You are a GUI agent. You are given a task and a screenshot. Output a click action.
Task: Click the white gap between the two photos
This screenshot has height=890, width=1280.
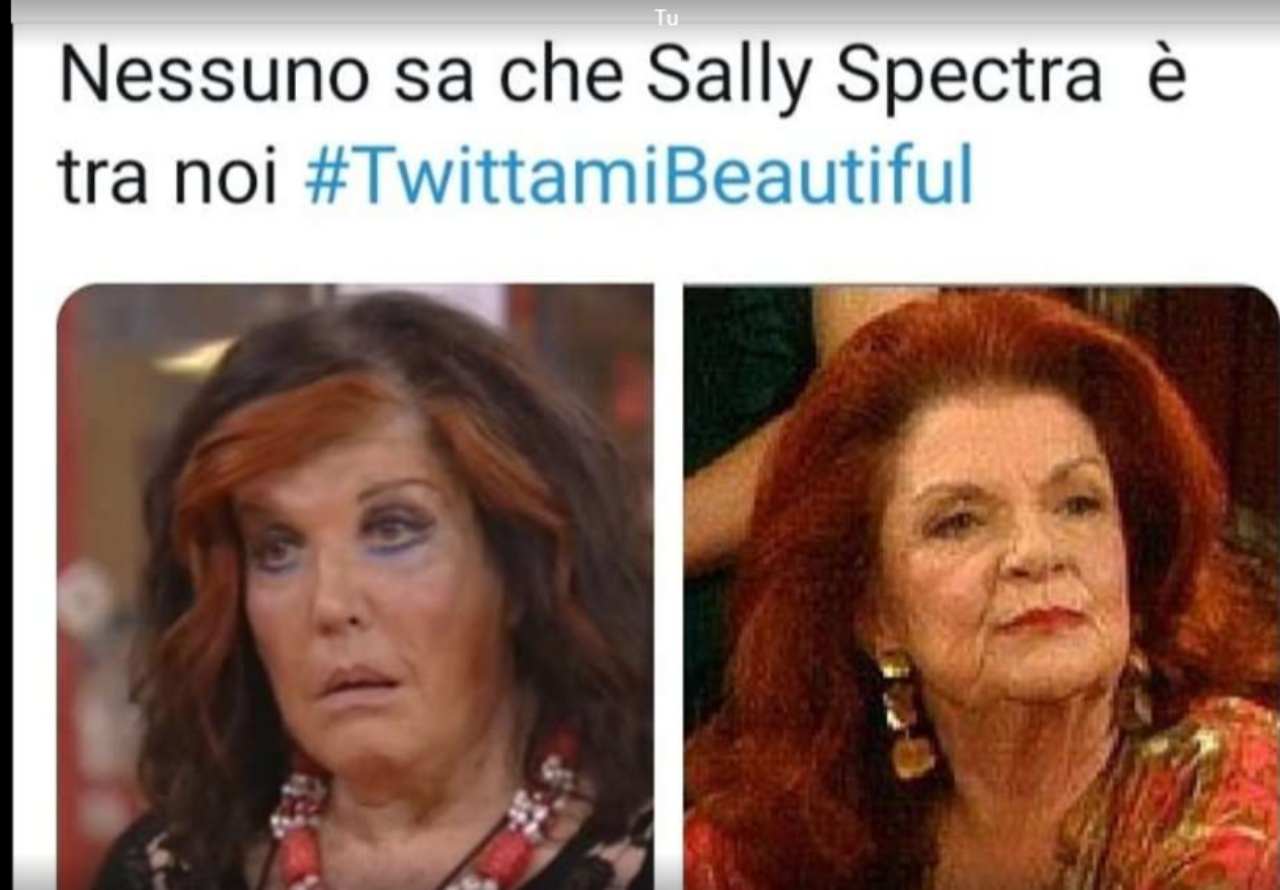669,586
